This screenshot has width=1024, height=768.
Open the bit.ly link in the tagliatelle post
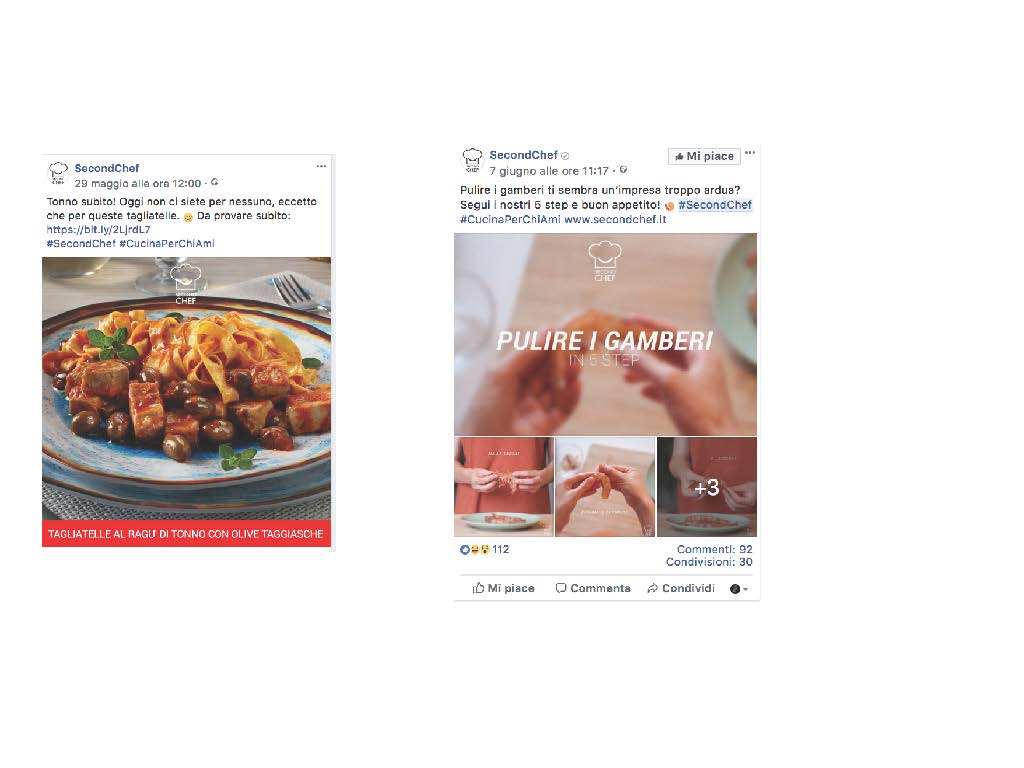click(x=99, y=230)
